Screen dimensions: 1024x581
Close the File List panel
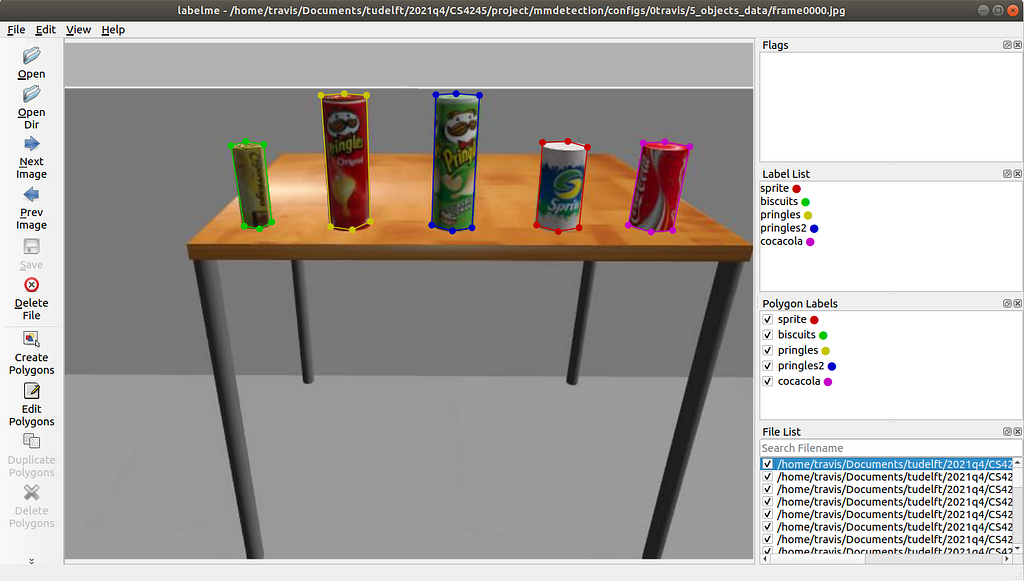(x=1017, y=432)
